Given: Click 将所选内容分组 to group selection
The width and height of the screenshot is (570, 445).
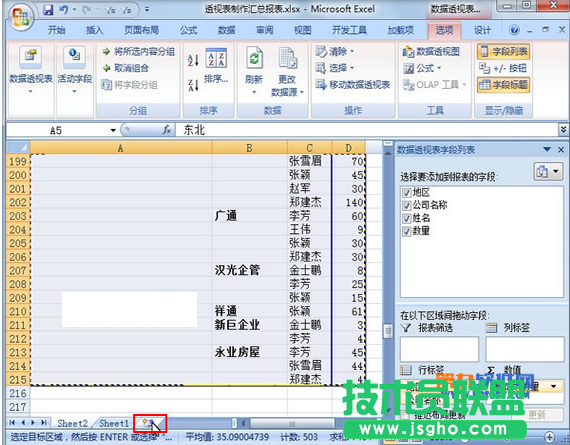Looking at the screenshot, I should [x=139, y=52].
